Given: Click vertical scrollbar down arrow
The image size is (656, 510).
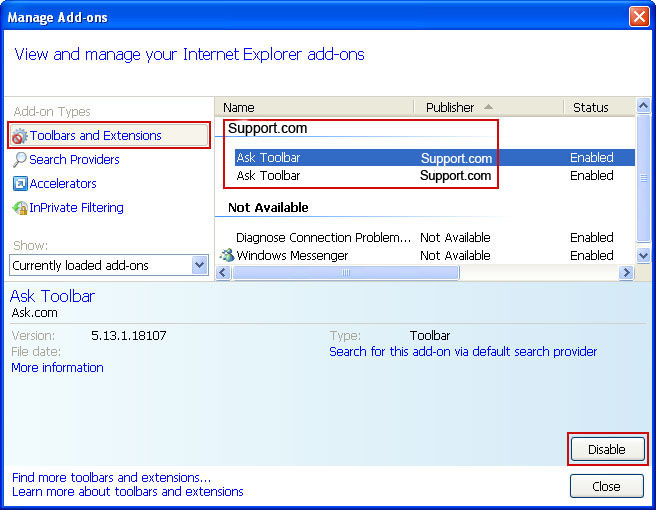Looking at the screenshot, I should point(643,255).
